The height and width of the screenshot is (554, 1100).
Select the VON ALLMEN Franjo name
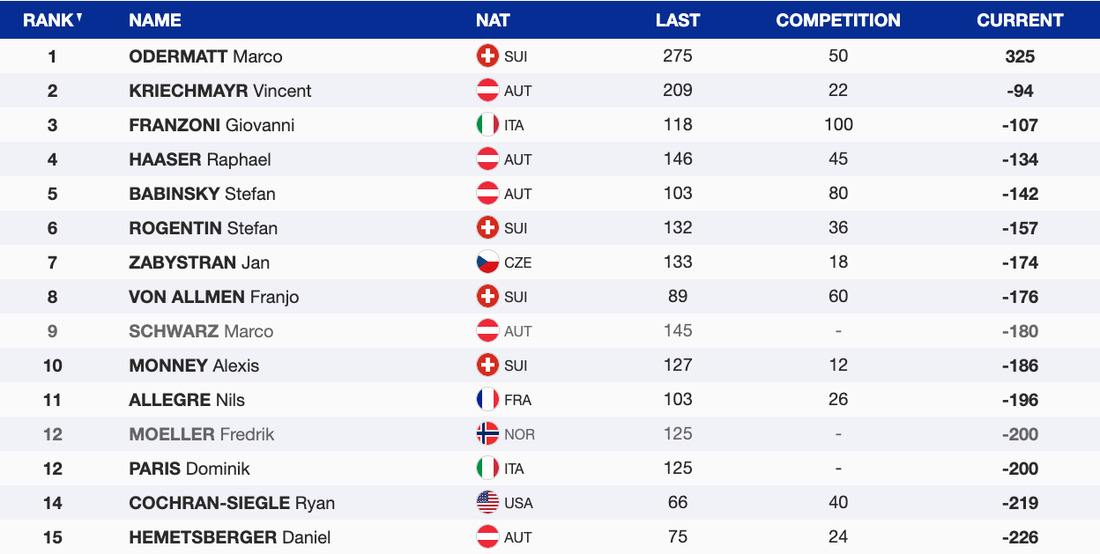pyautogui.click(x=214, y=297)
